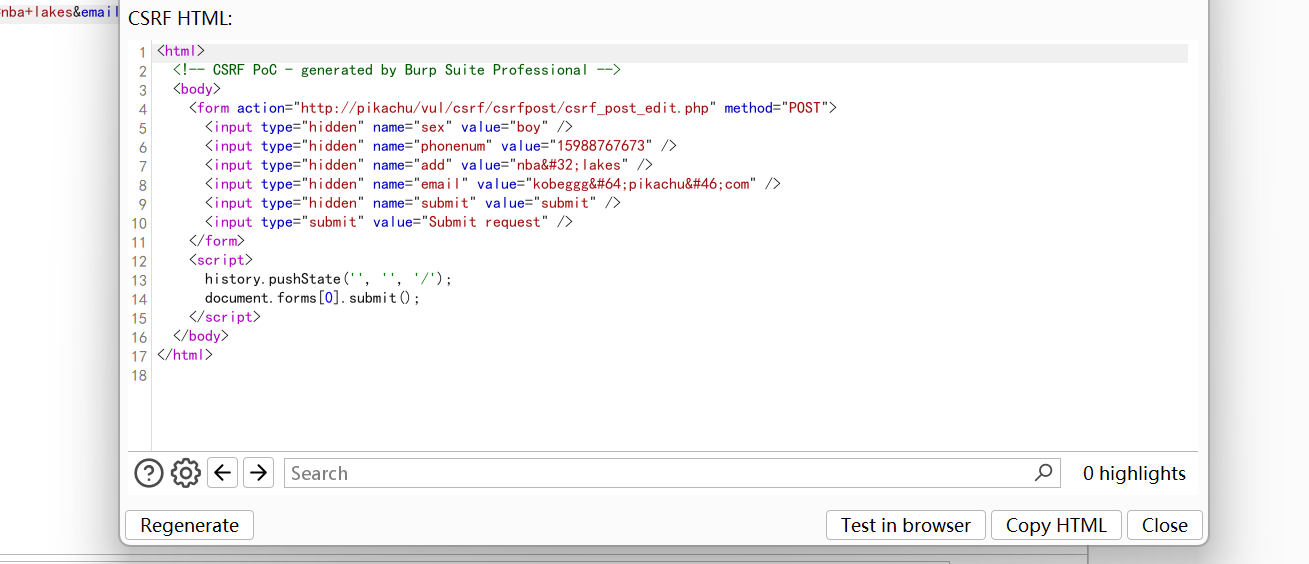Click the Test in browser button
The image size is (1309, 564).
pyautogui.click(x=906, y=525)
